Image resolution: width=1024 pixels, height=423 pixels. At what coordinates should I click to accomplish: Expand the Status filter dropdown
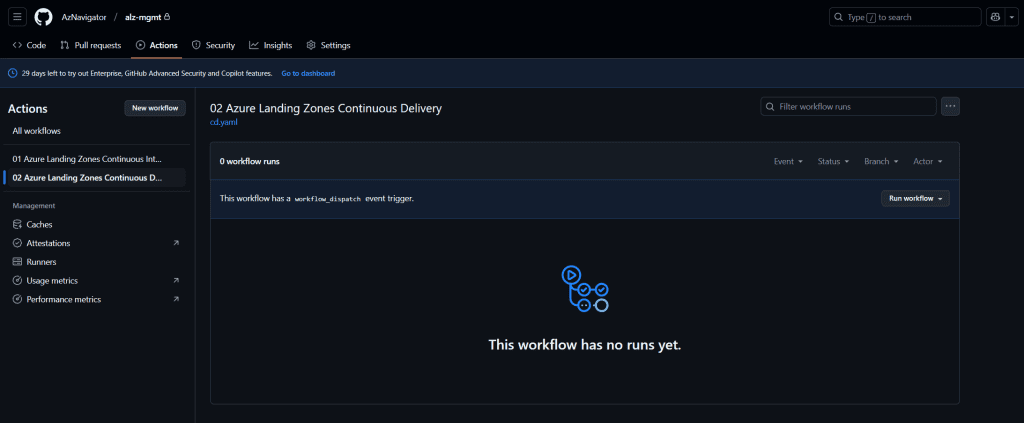tap(832, 161)
